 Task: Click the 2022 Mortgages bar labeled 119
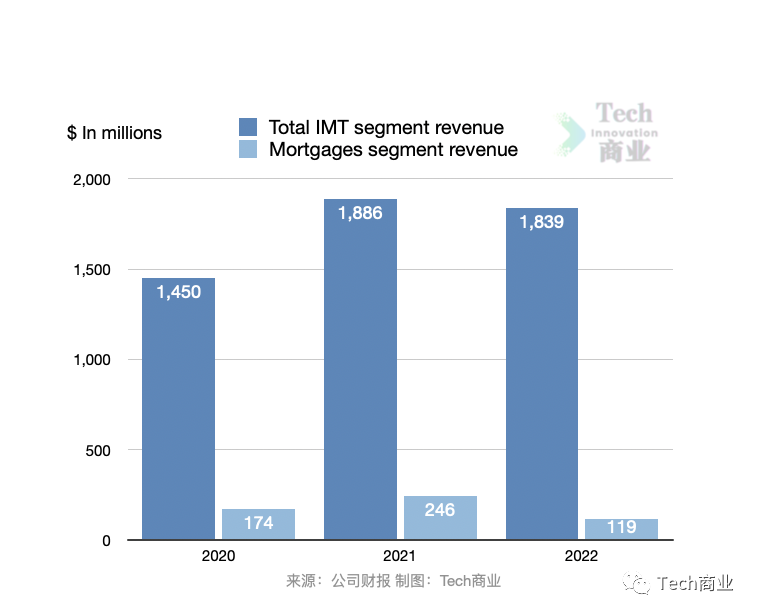[x=621, y=529]
